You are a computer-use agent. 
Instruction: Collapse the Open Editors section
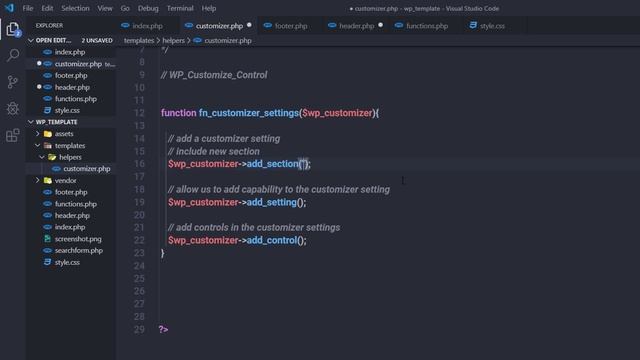click(31, 40)
